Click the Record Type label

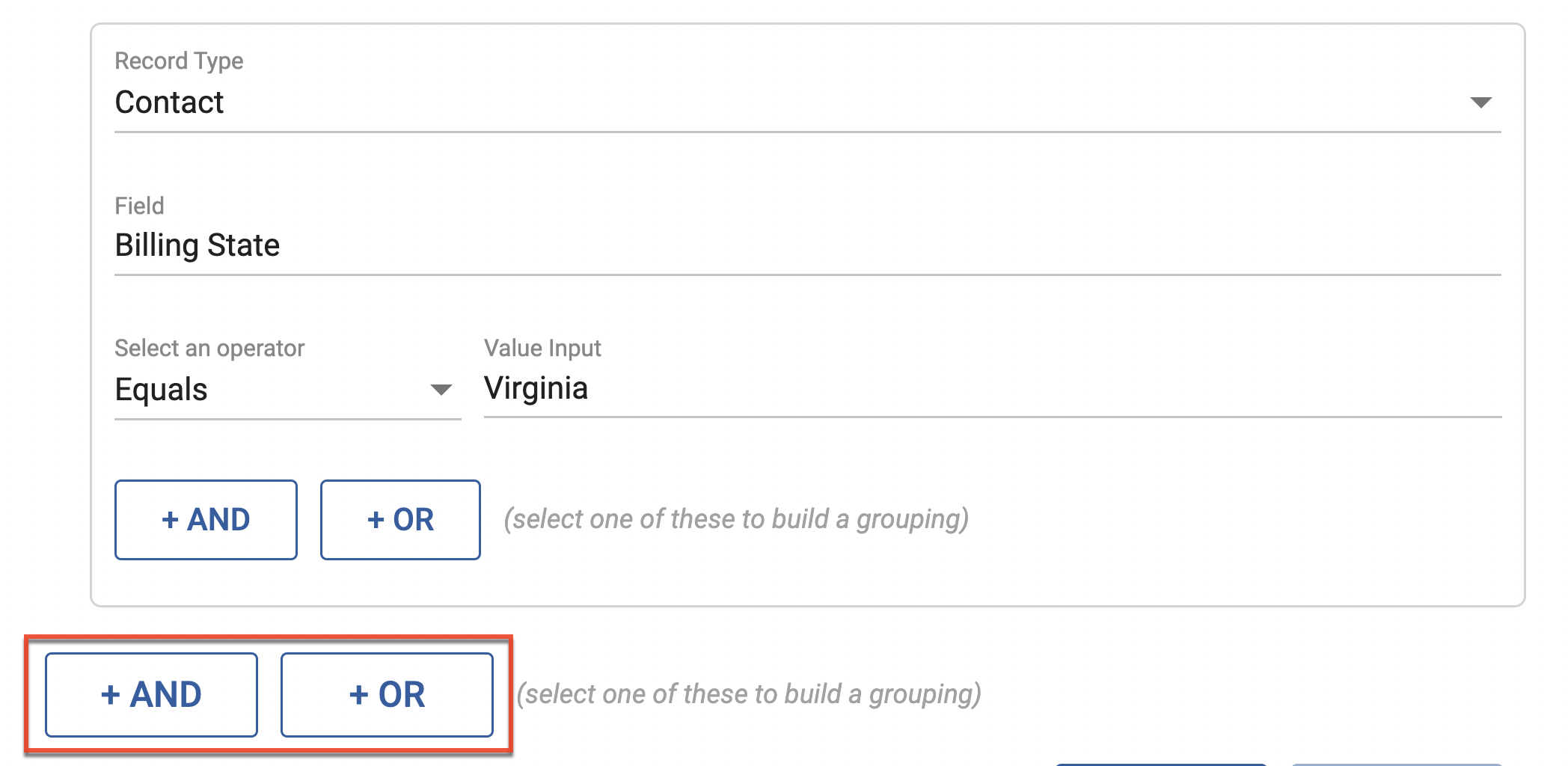point(179,61)
